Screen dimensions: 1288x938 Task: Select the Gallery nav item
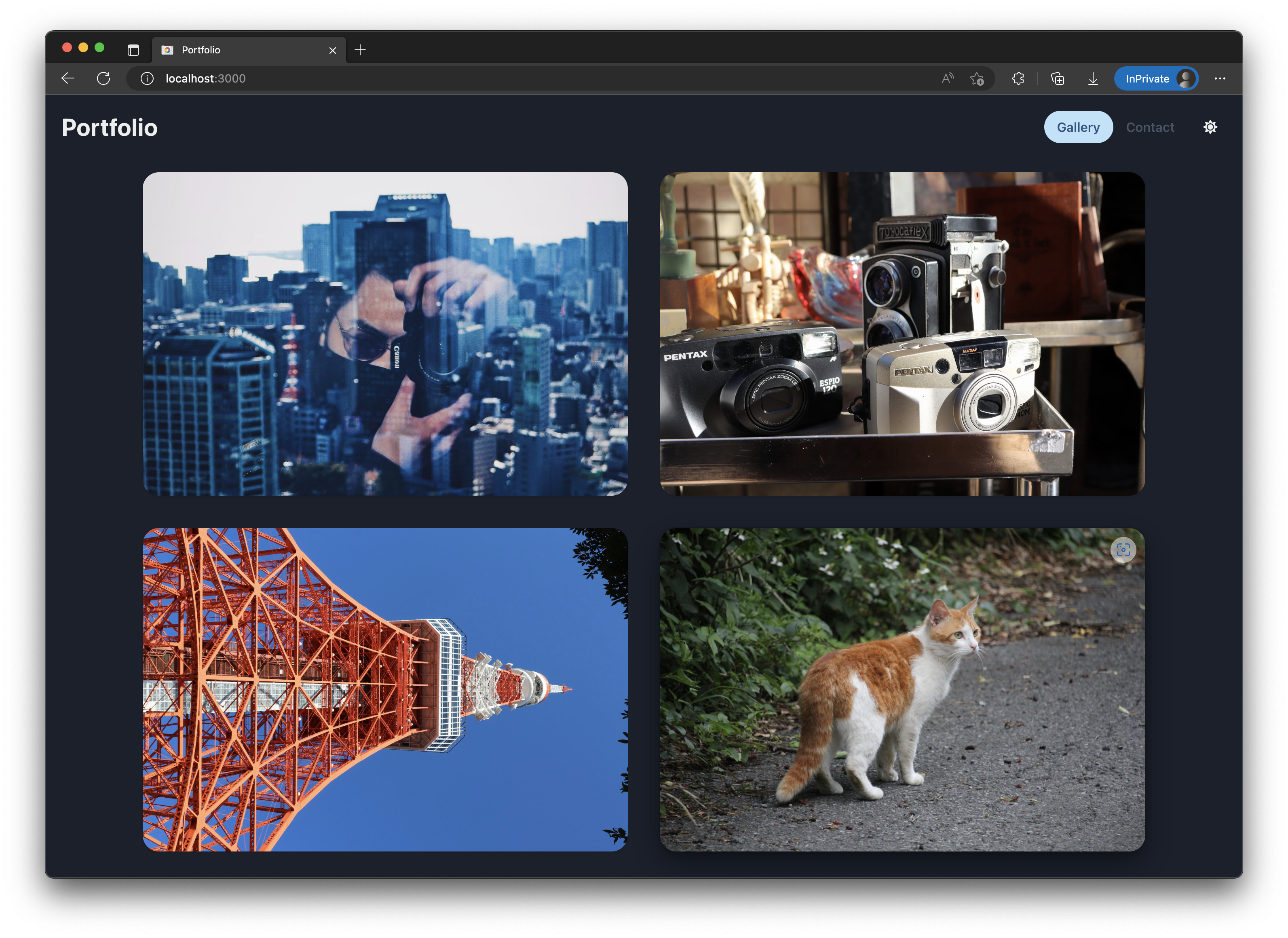point(1078,127)
